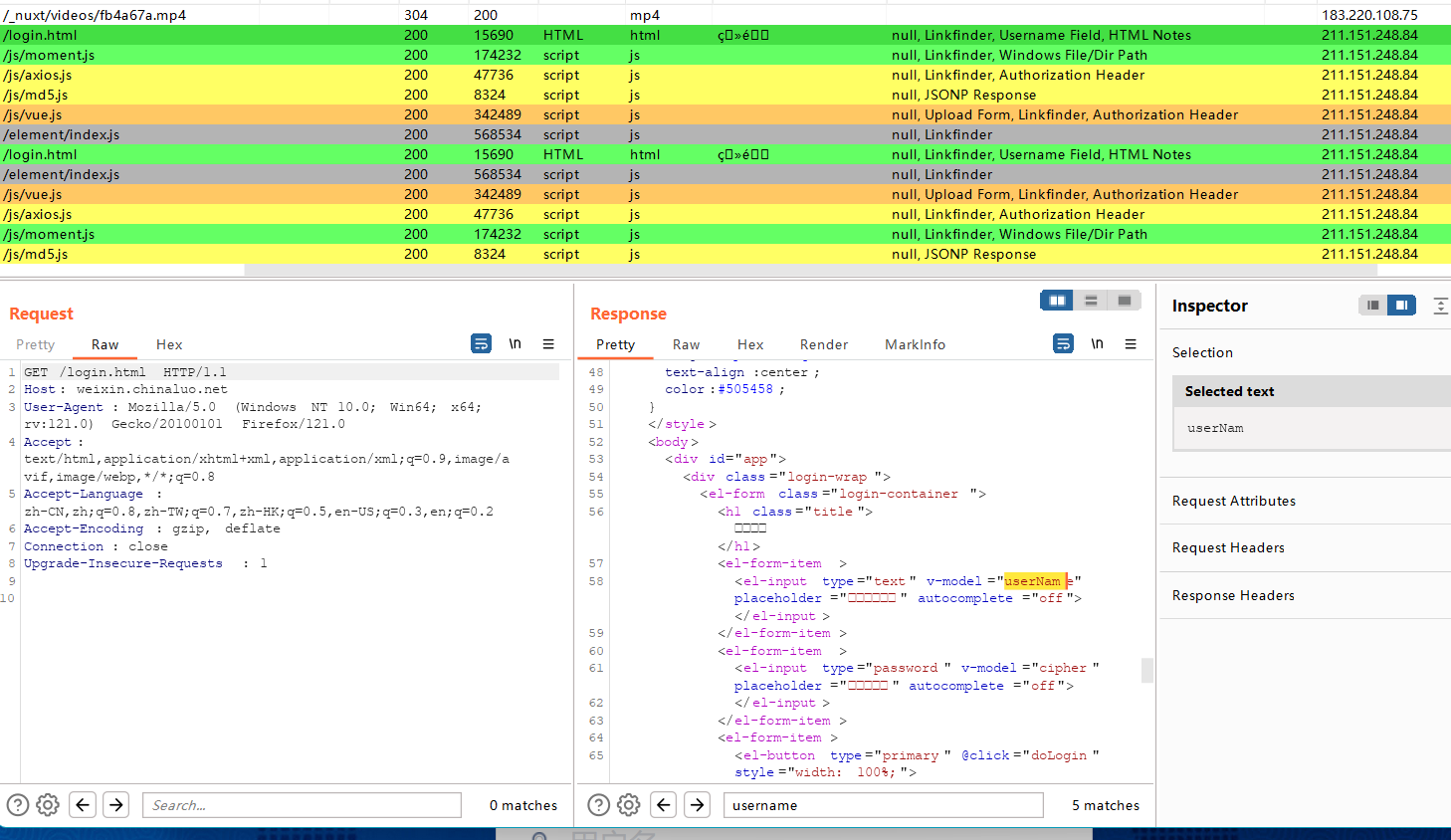The width and height of the screenshot is (1451, 840).
Task: Go to previous match in Request search
Action: click(x=84, y=804)
